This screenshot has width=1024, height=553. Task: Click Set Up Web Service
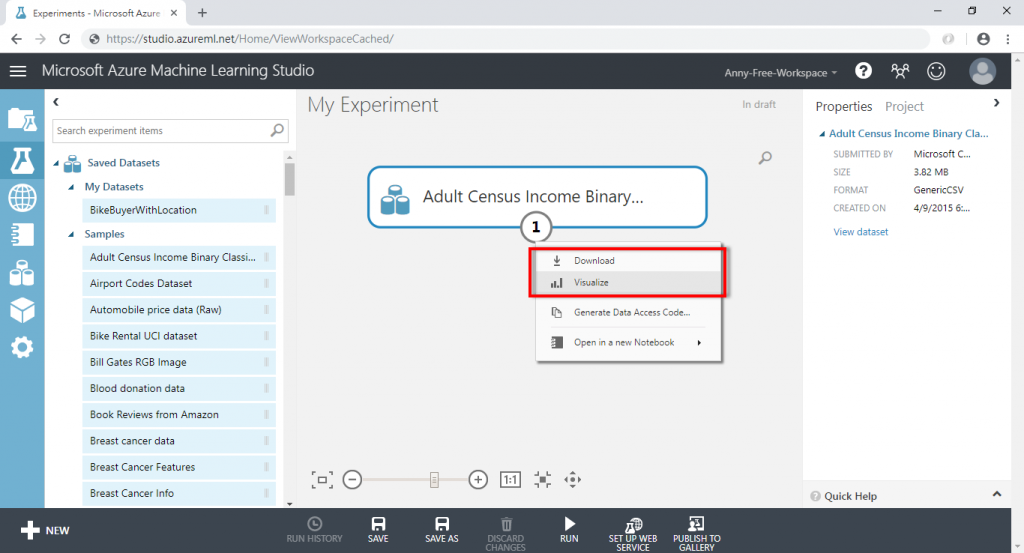(x=633, y=534)
